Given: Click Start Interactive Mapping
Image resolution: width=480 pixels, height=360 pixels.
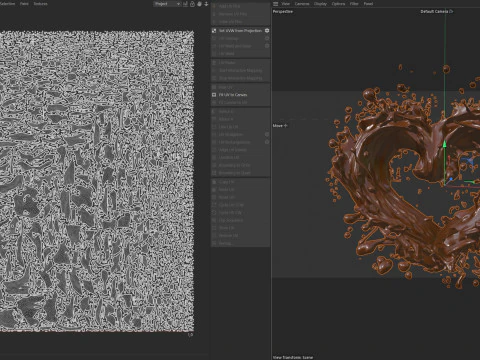Looking at the screenshot, I should coord(240,70).
